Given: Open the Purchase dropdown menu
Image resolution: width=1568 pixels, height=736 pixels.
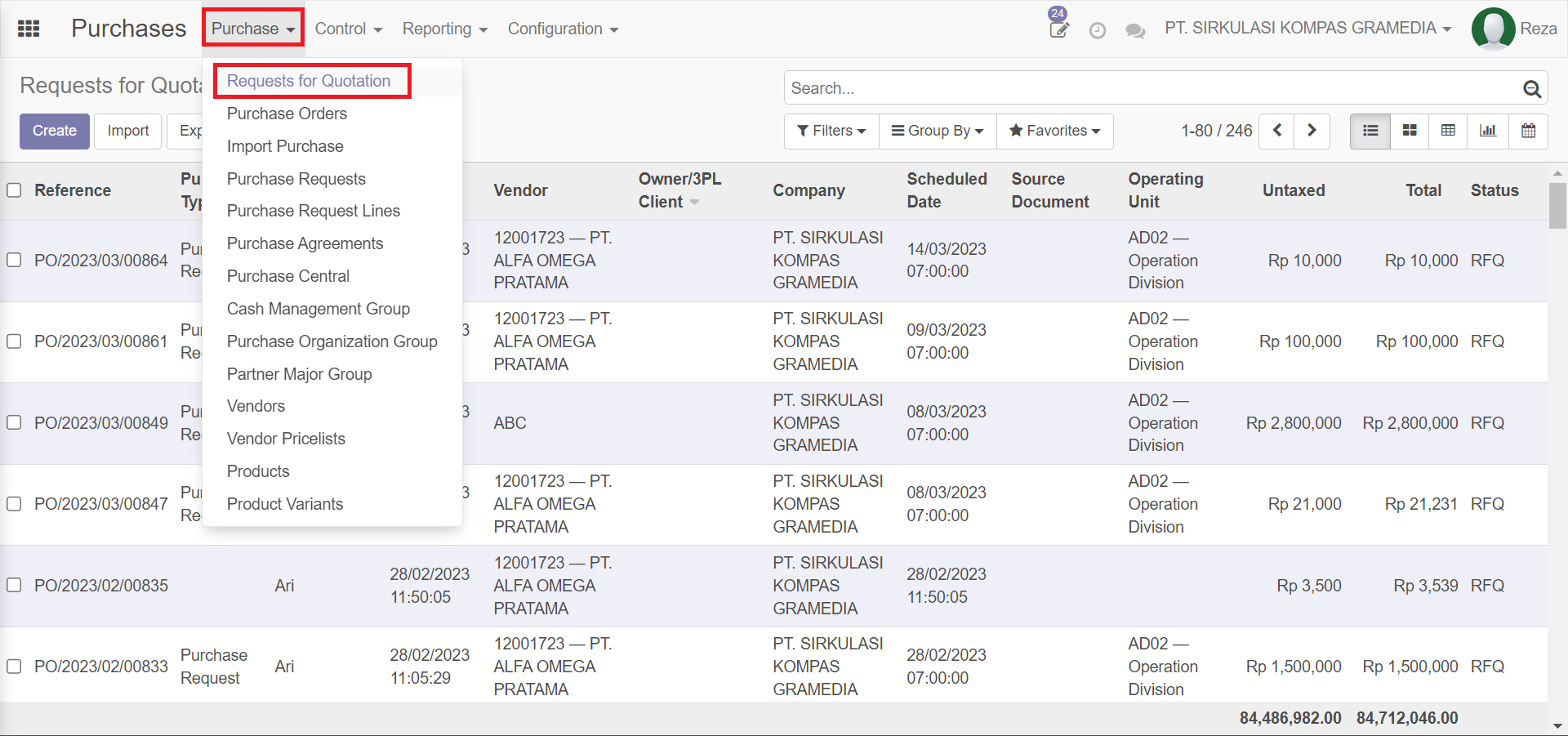Looking at the screenshot, I should 253,29.
